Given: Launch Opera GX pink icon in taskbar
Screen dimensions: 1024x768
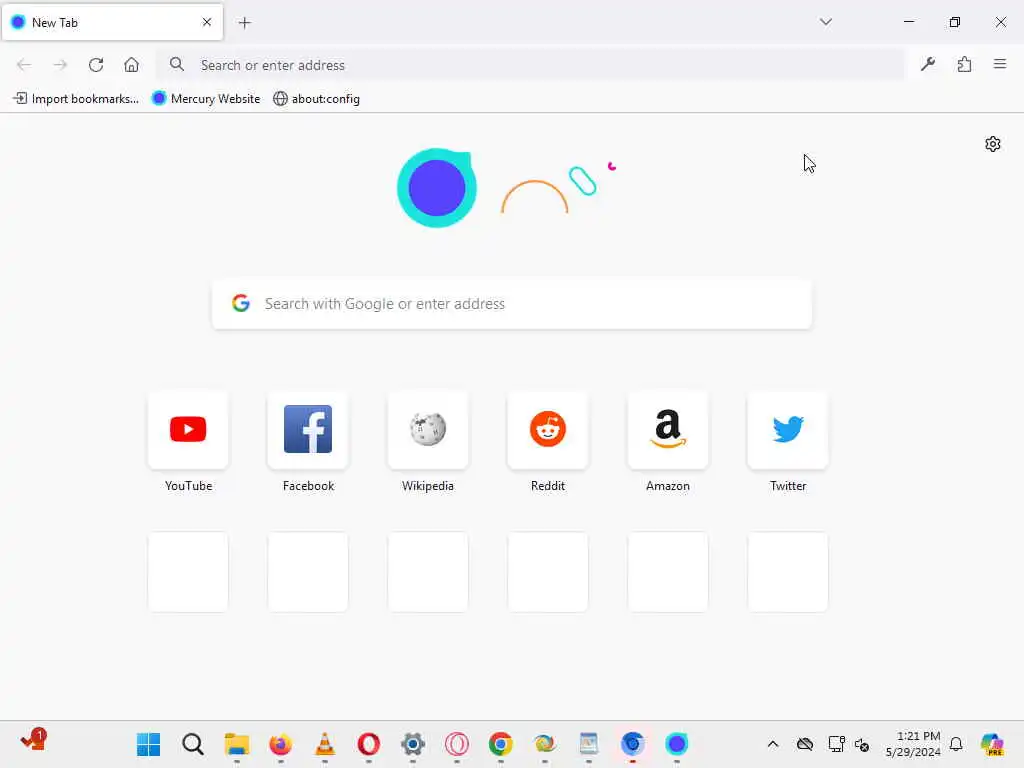Looking at the screenshot, I should coord(456,744).
